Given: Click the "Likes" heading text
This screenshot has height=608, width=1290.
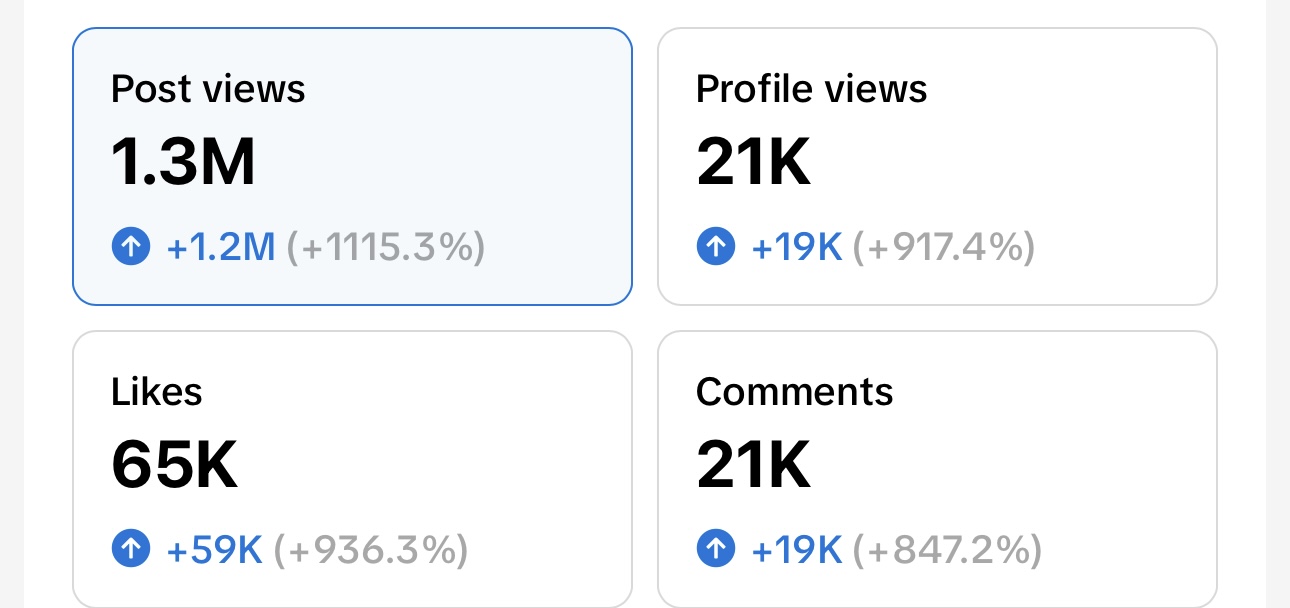Looking at the screenshot, I should pos(157,391).
